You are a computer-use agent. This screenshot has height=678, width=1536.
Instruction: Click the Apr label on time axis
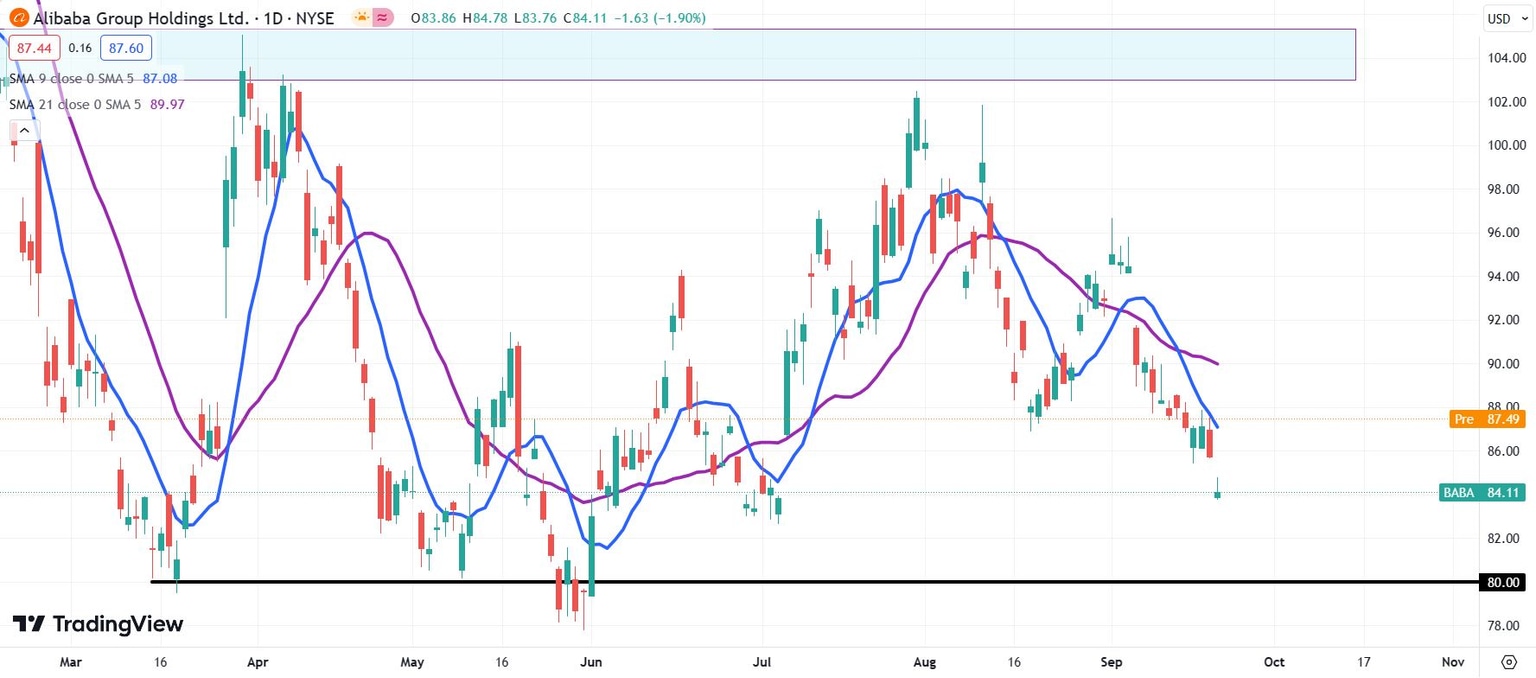pyautogui.click(x=257, y=662)
